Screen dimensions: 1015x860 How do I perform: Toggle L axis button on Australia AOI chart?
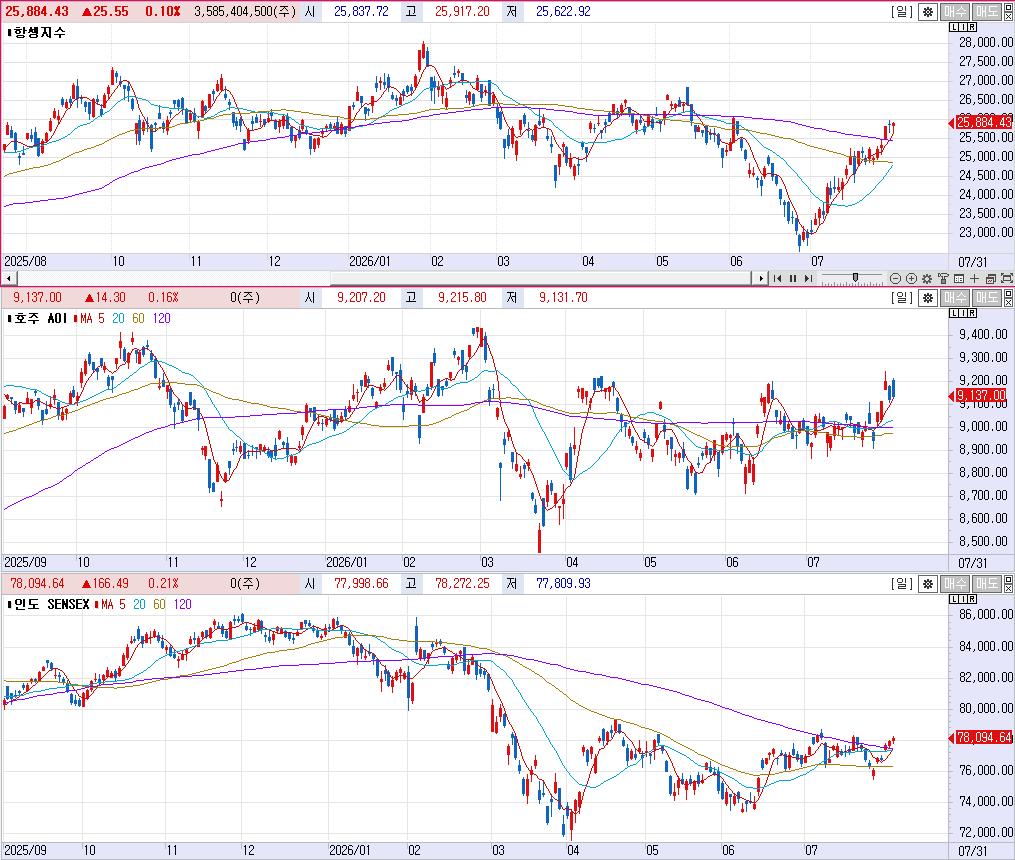954,313
